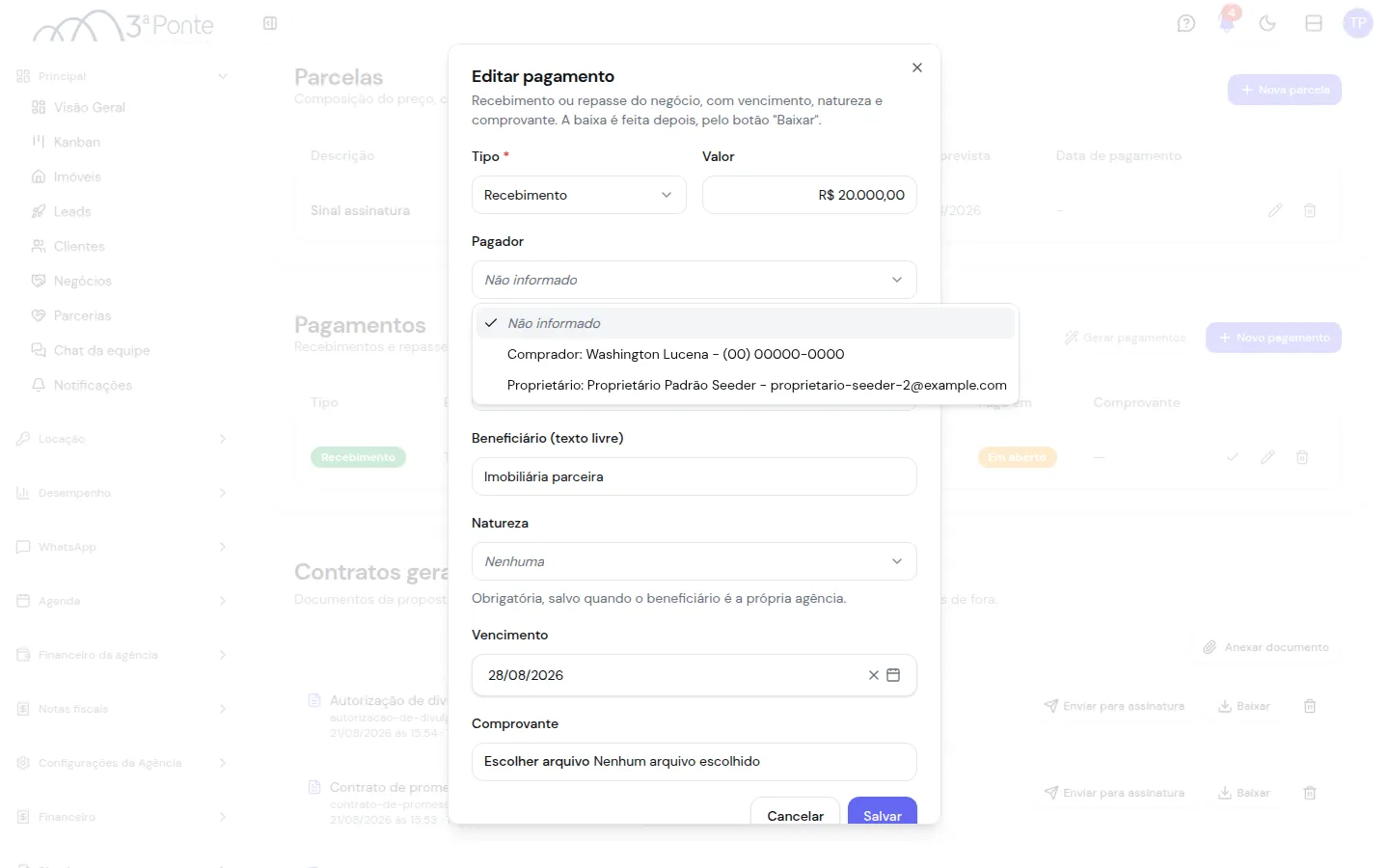Collapse the Pagador combo box

click(x=694, y=280)
